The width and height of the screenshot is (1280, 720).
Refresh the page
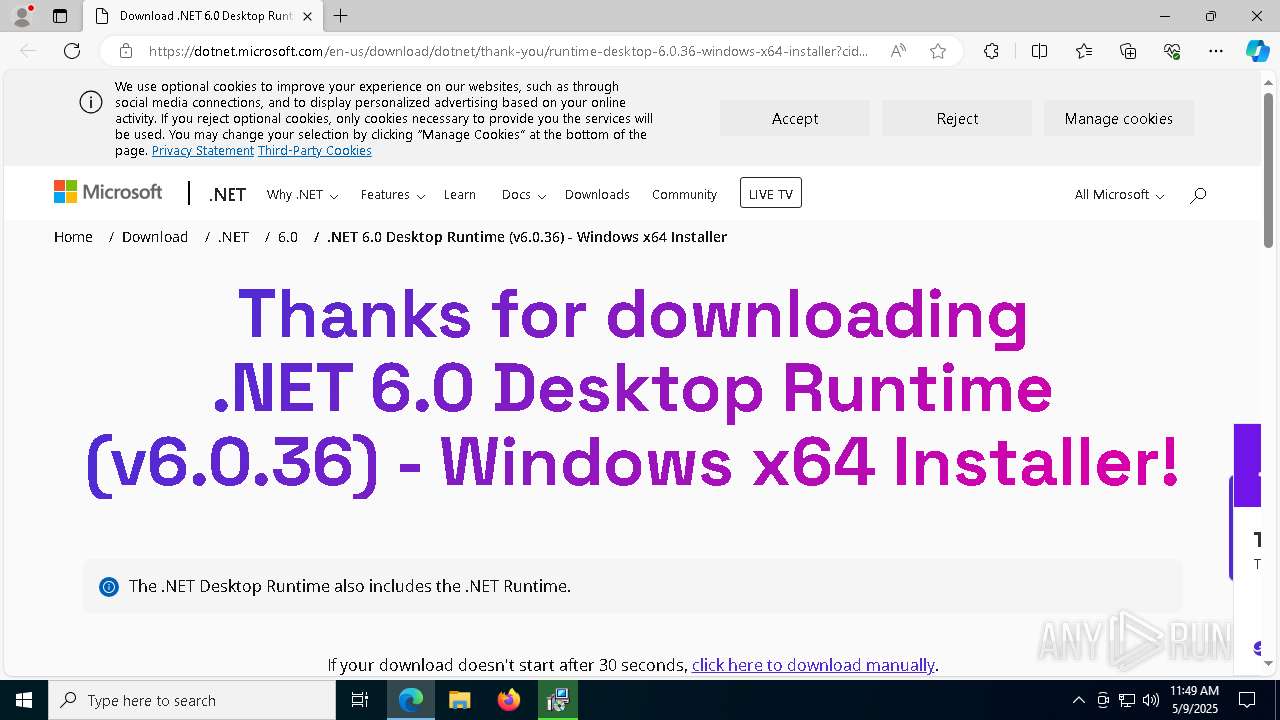[x=72, y=51]
